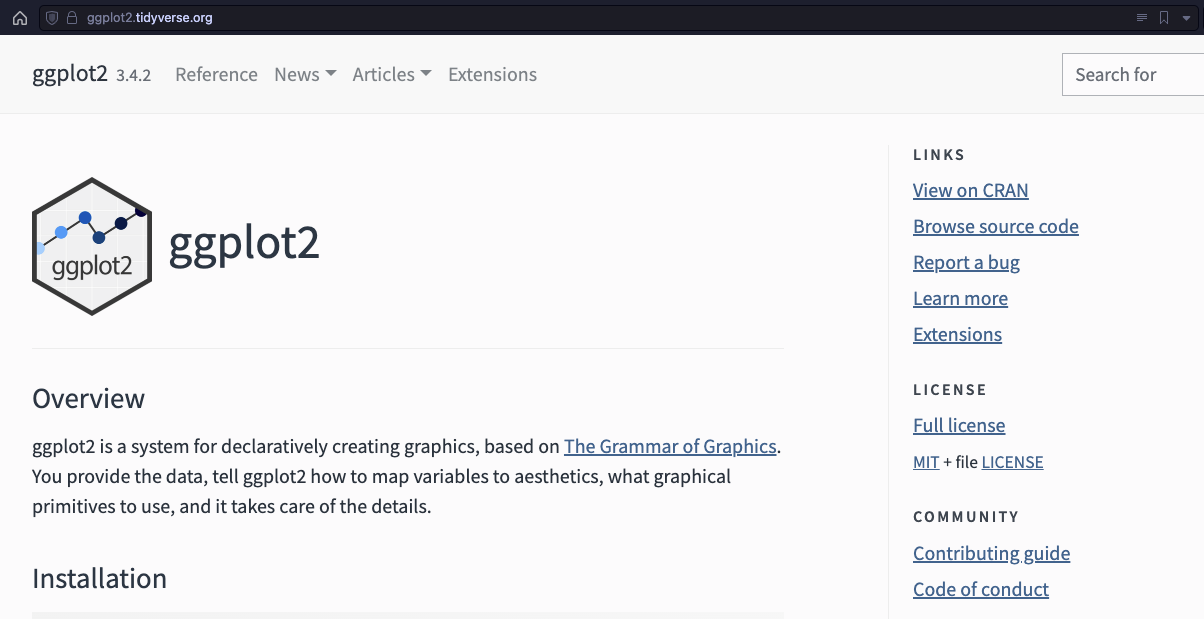1204x619 pixels.
Task: Select the Report a bug link
Action: click(x=966, y=263)
